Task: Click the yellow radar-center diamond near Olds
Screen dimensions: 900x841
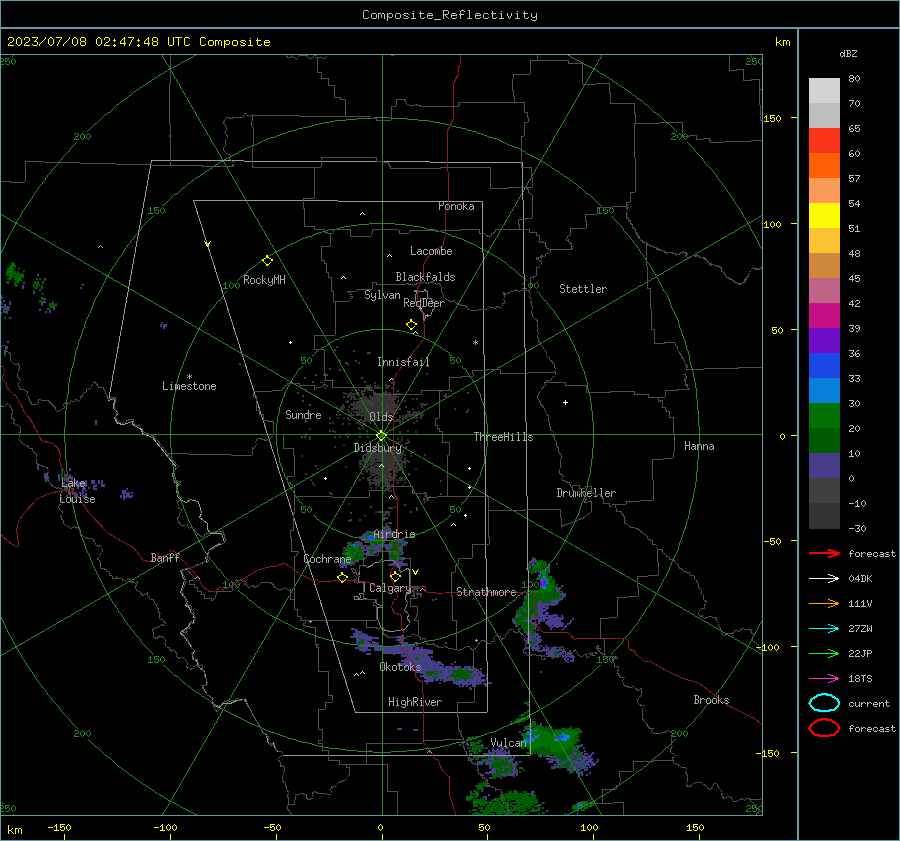Action: tap(381, 436)
